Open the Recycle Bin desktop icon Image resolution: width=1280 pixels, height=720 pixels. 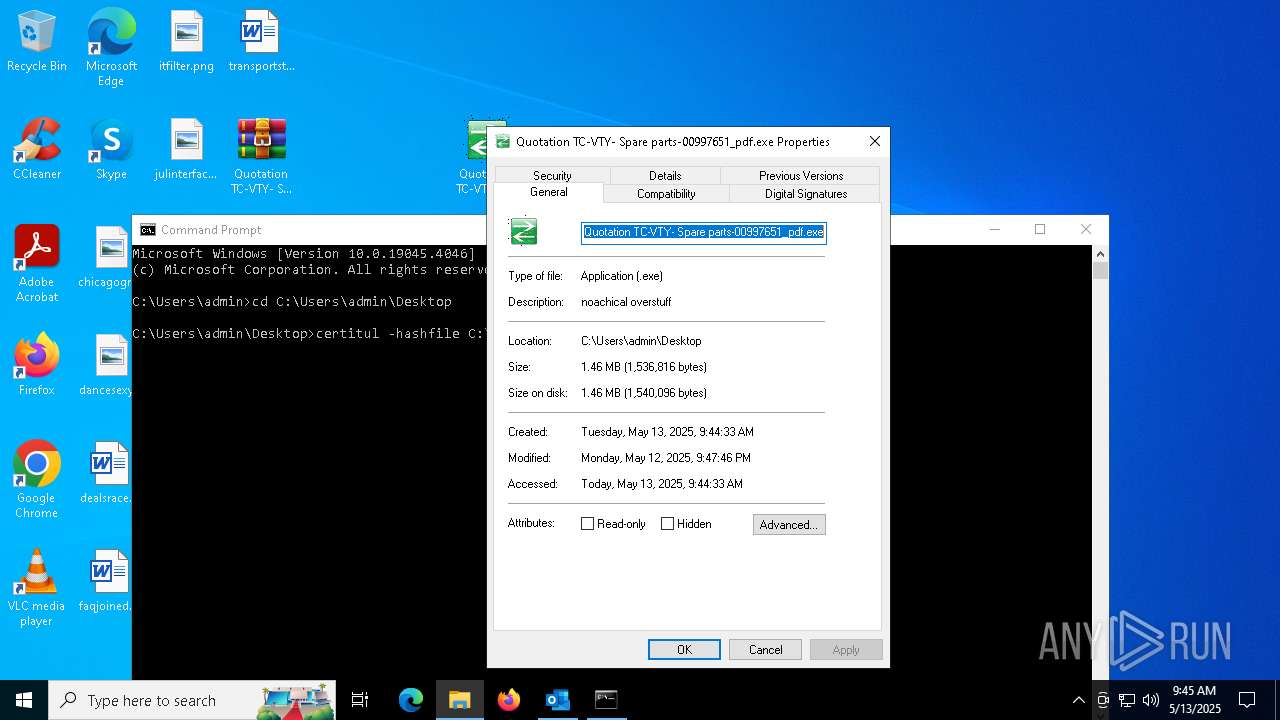click(x=37, y=42)
